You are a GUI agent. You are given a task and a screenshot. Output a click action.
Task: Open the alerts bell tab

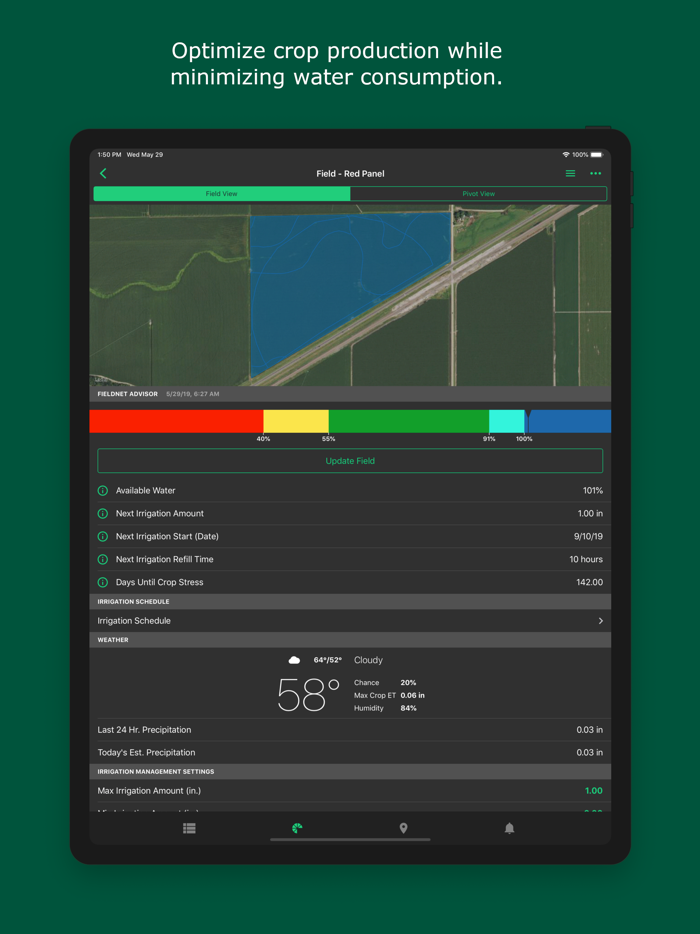tap(509, 828)
